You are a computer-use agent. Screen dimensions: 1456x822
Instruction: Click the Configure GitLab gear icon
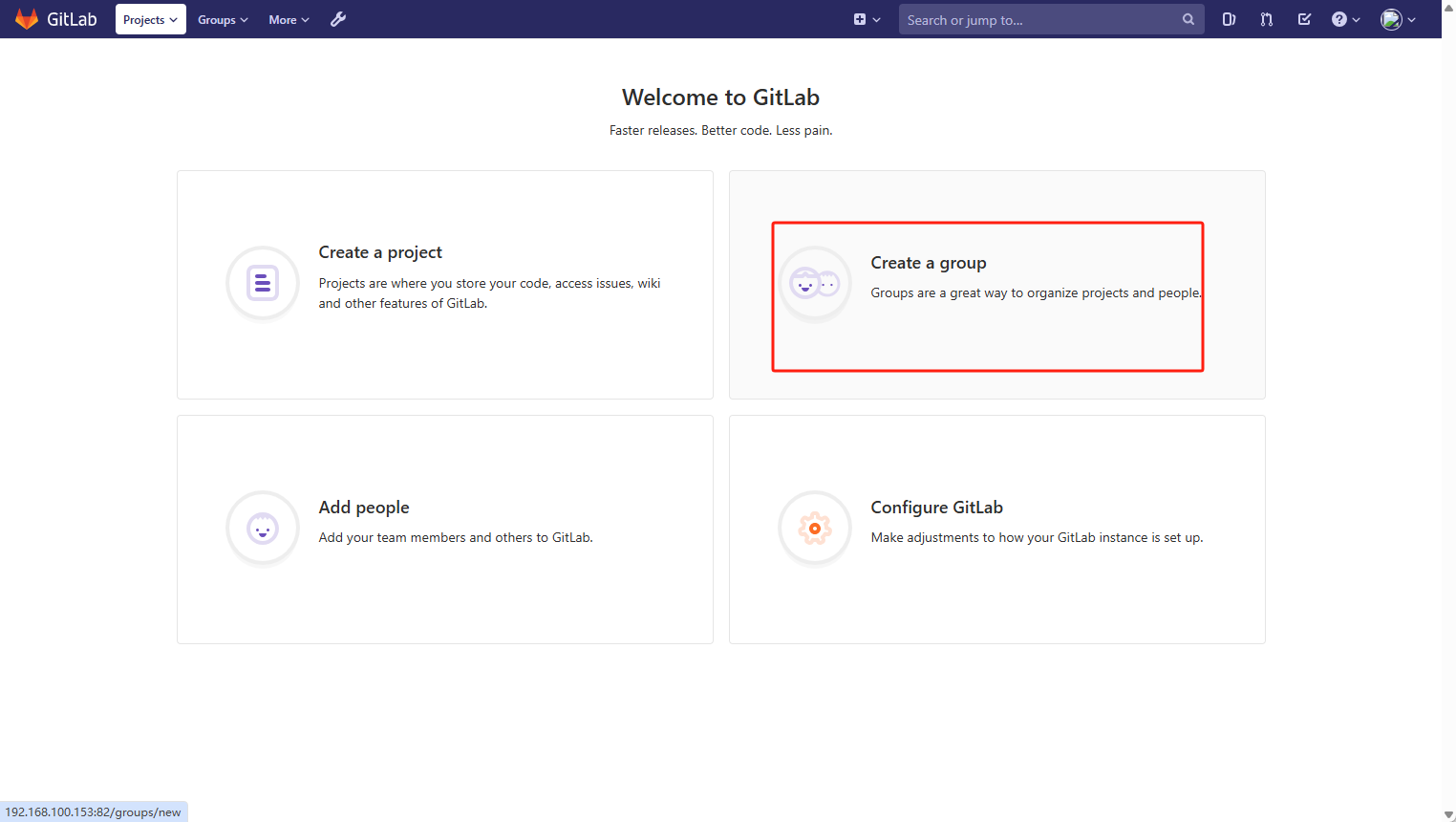(815, 529)
